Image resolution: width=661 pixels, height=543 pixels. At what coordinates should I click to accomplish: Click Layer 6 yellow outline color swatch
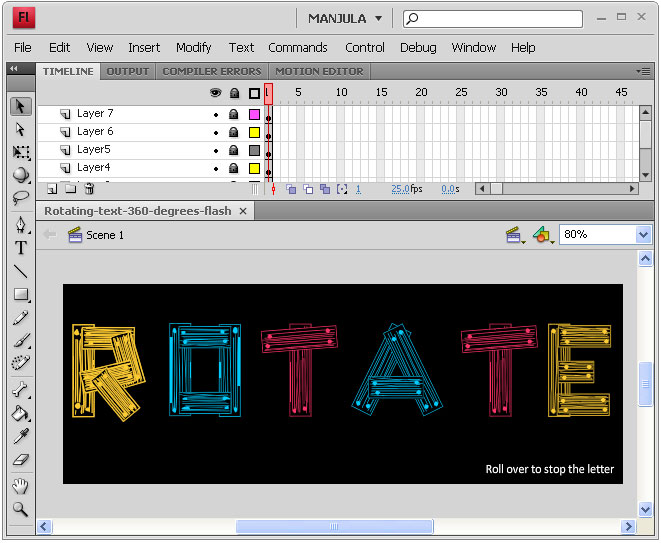(x=254, y=132)
